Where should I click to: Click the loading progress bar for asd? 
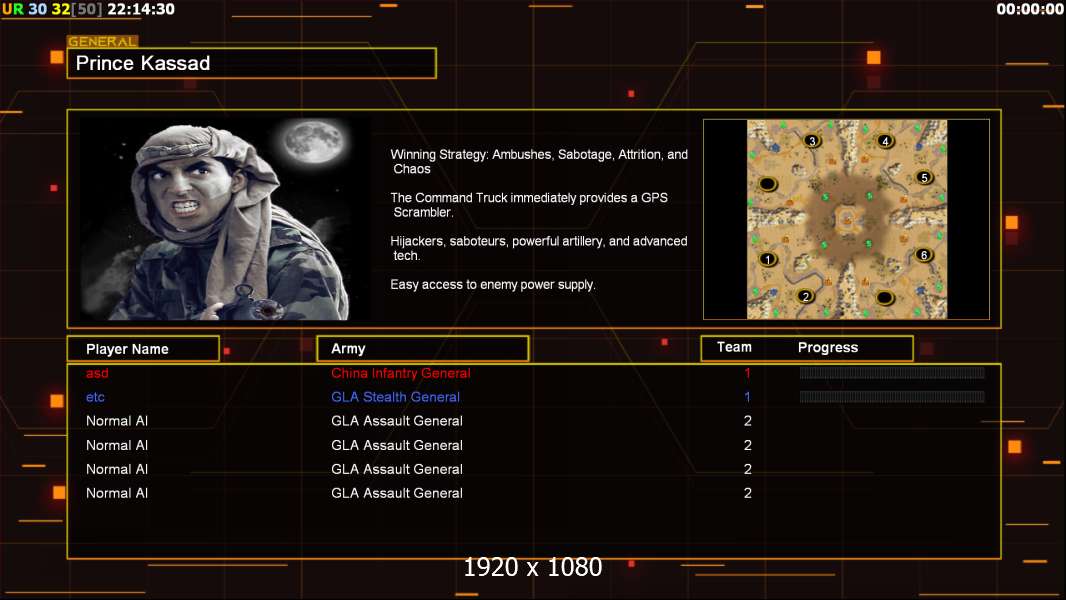(892, 372)
